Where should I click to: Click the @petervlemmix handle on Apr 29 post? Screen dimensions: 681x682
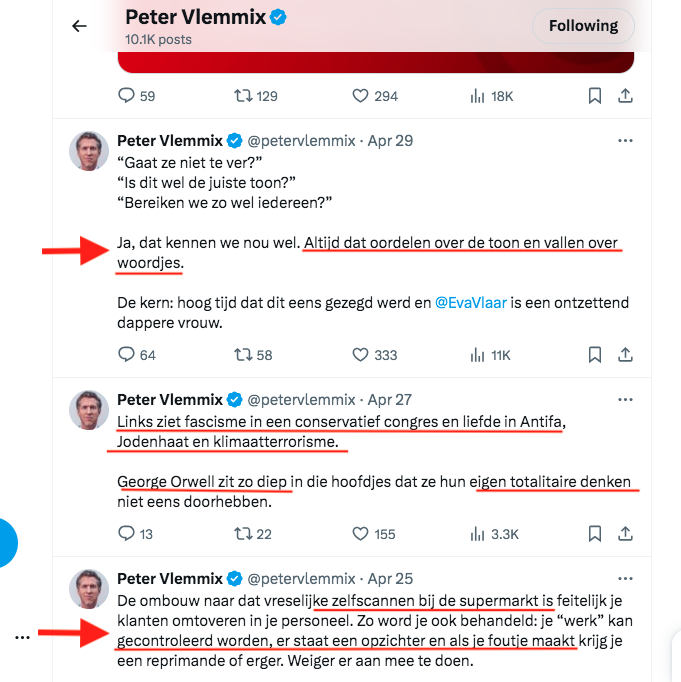pos(301,141)
